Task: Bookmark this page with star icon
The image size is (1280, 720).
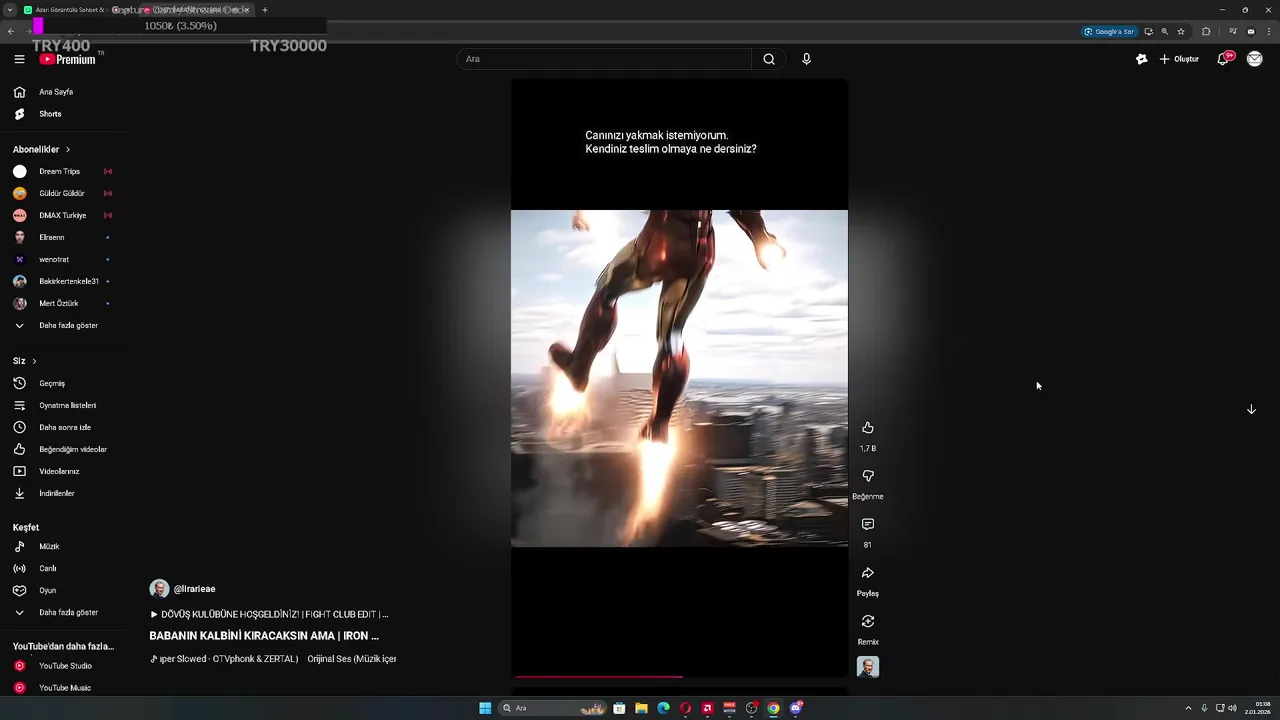Action: (1181, 31)
